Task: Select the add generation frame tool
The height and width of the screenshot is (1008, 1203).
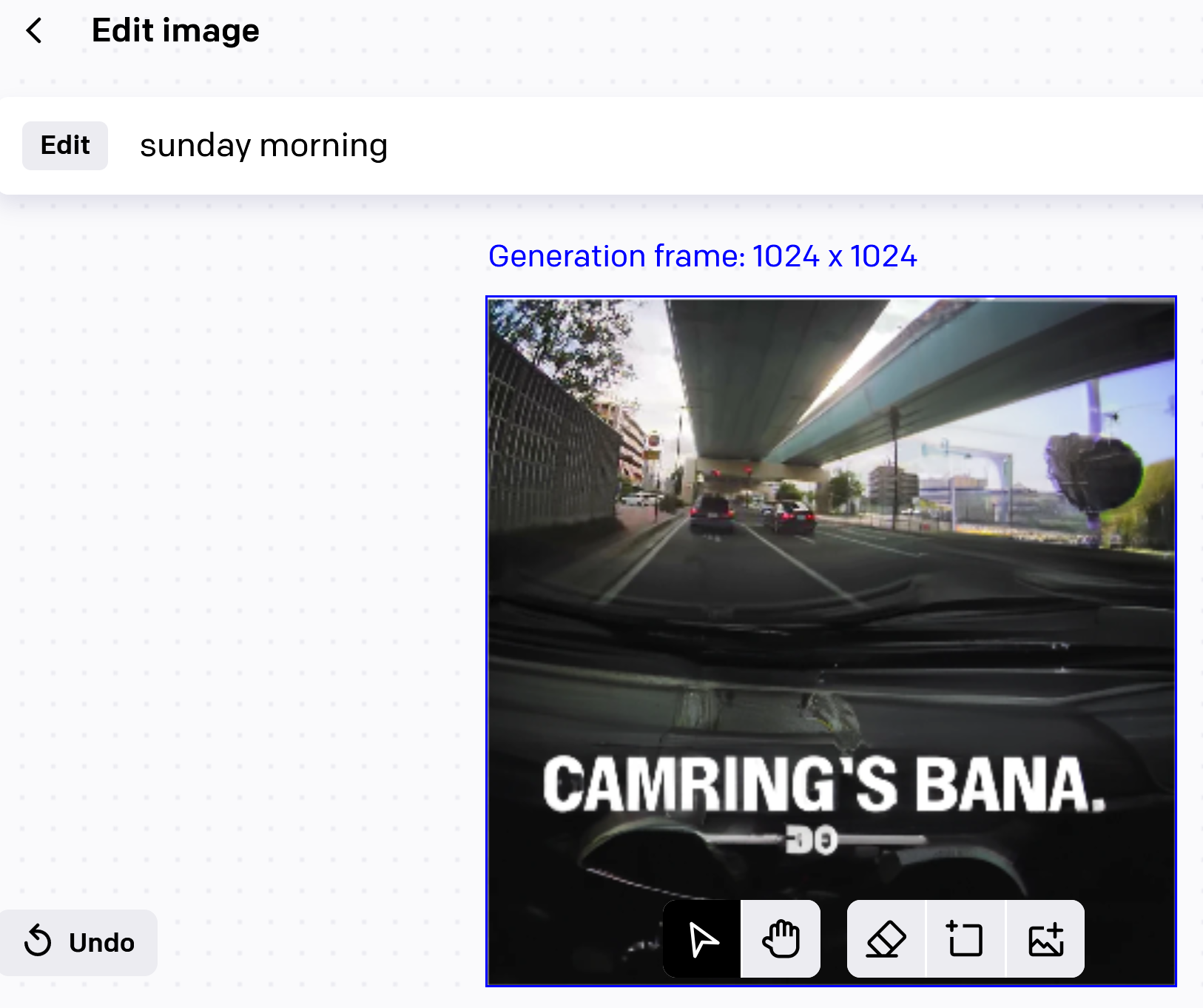Action: click(965, 939)
